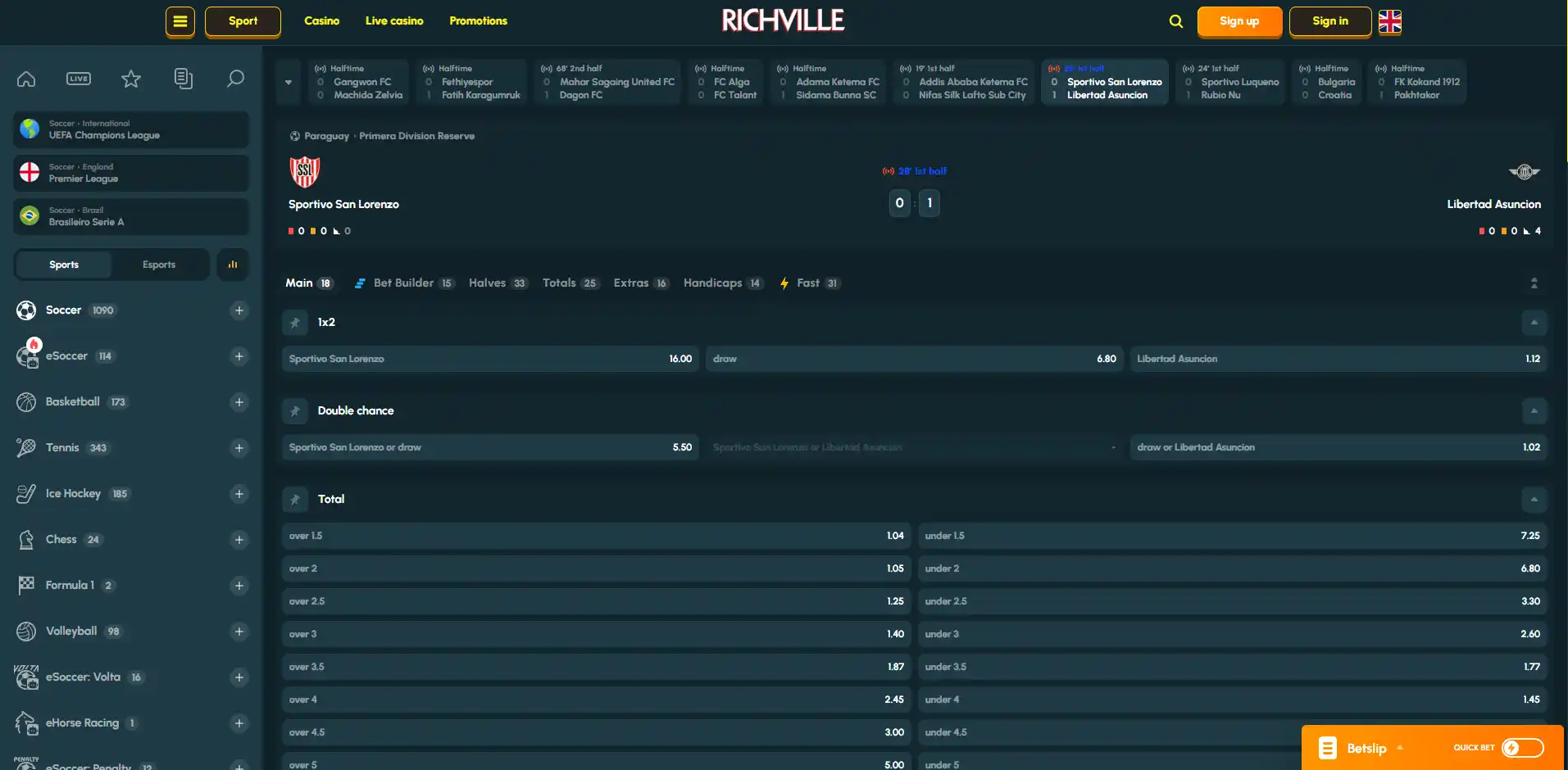Bet on Libertad Asuncion at 1.12
This screenshot has width=1568, height=770.
point(1338,359)
